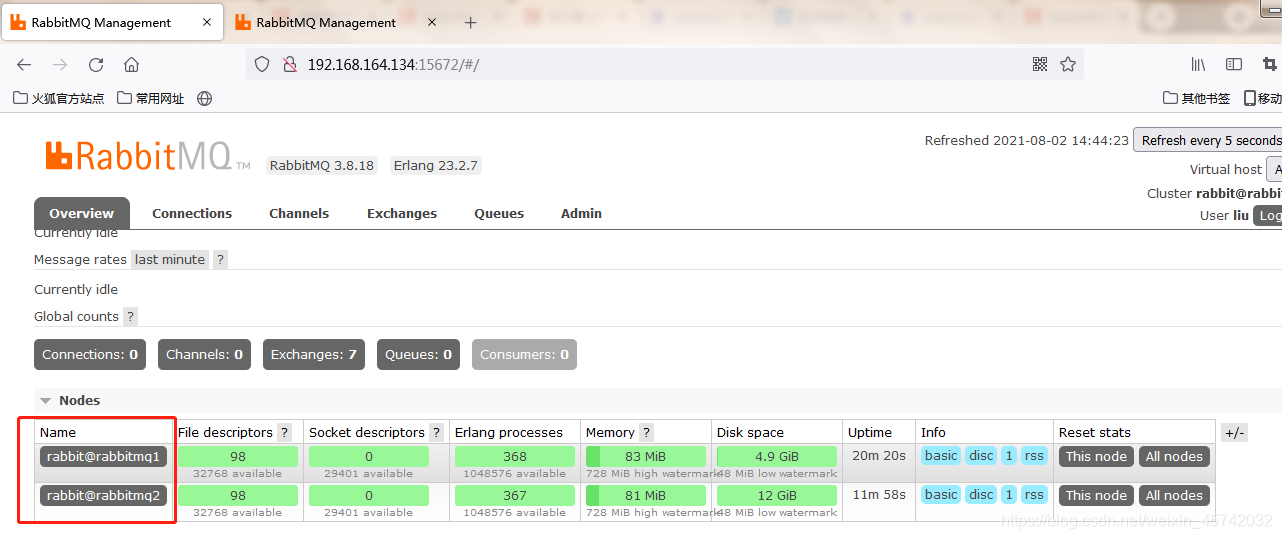
Task: Select the Overview tab
Action: click(82, 213)
